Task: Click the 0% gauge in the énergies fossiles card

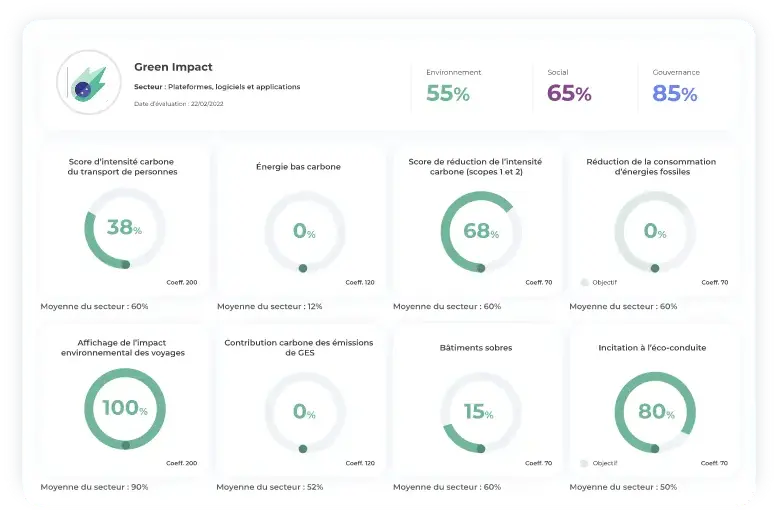Action: coord(654,231)
